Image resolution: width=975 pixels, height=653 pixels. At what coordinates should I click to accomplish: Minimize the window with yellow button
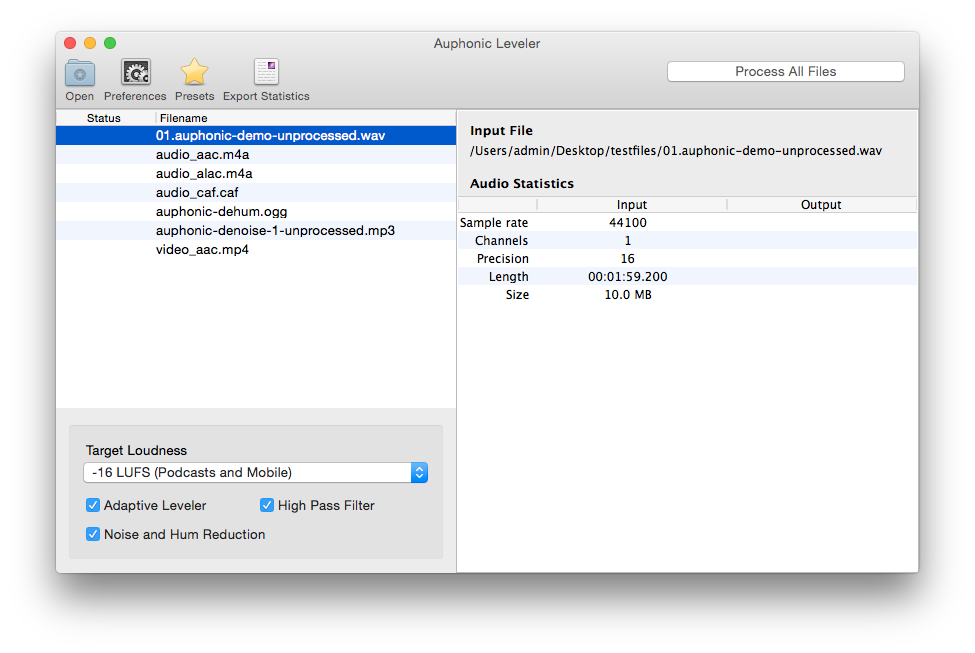tap(90, 43)
